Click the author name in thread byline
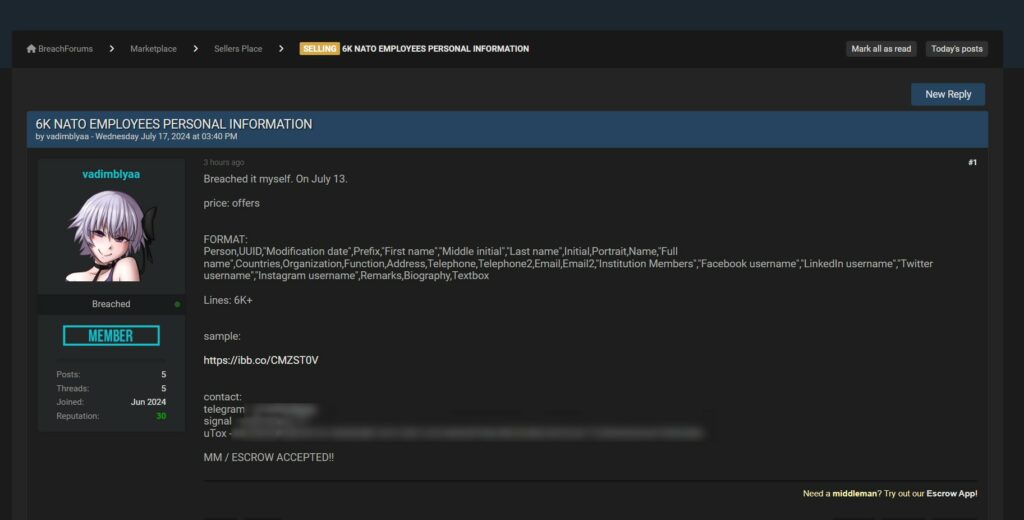This screenshot has height=520, width=1024. [68, 136]
